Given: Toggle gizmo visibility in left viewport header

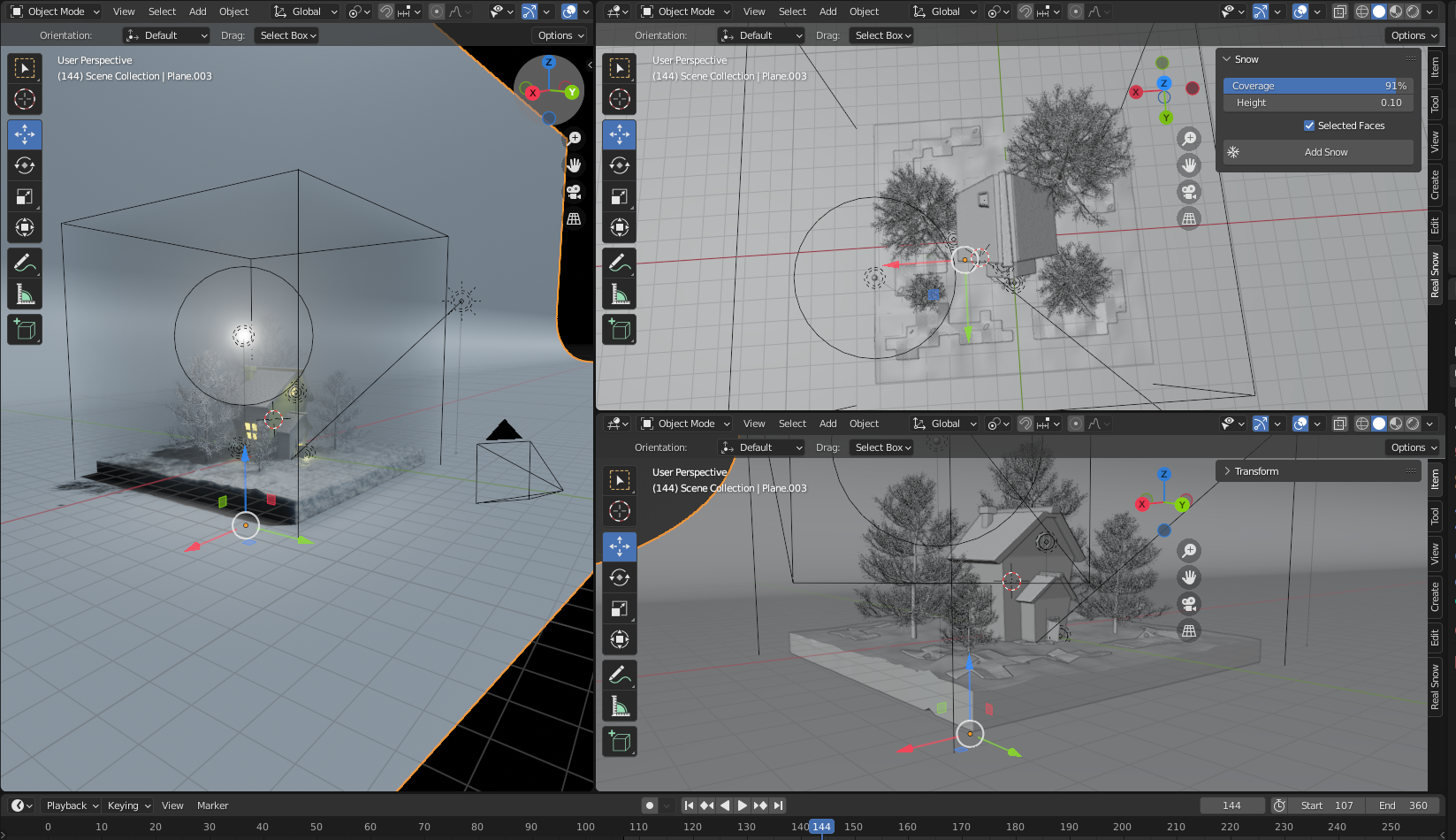Looking at the screenshot, I should (529, 11).
